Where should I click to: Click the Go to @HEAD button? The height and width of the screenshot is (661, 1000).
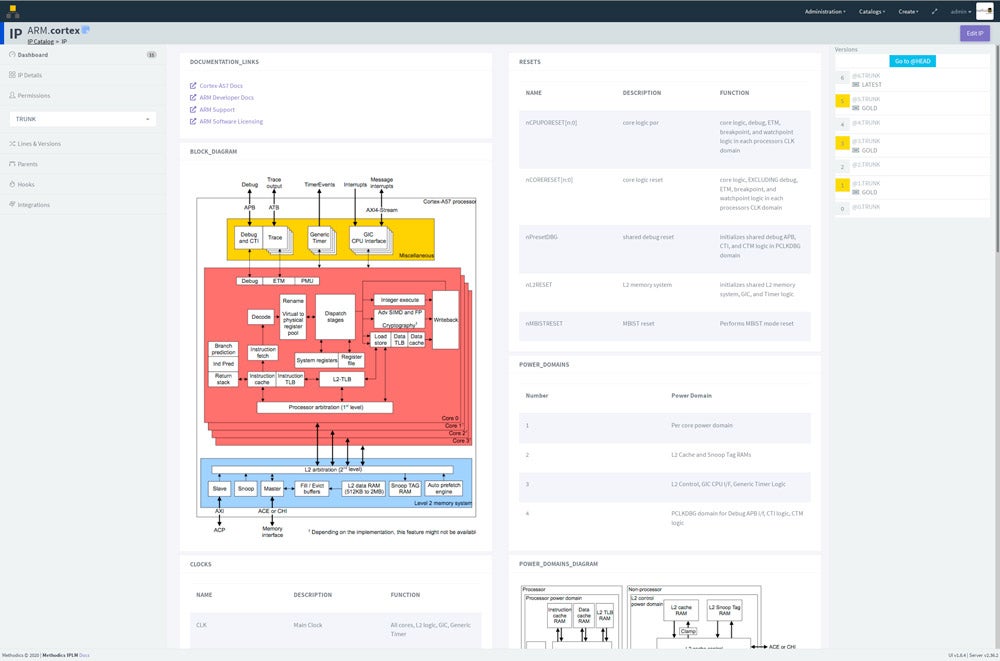point(913,61)
